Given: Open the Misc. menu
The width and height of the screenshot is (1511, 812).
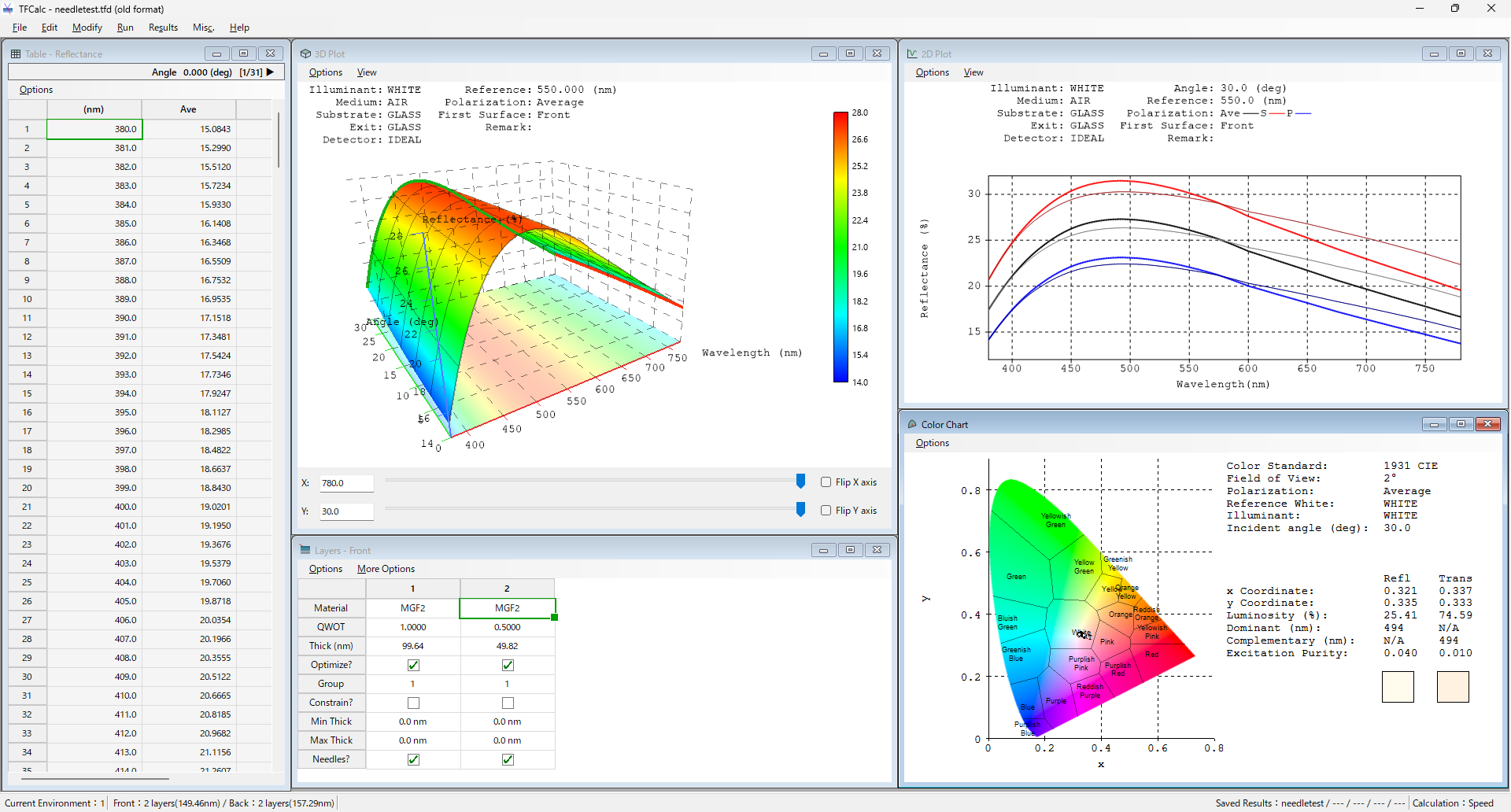Looking at the screenshot, I should [203, 28].
